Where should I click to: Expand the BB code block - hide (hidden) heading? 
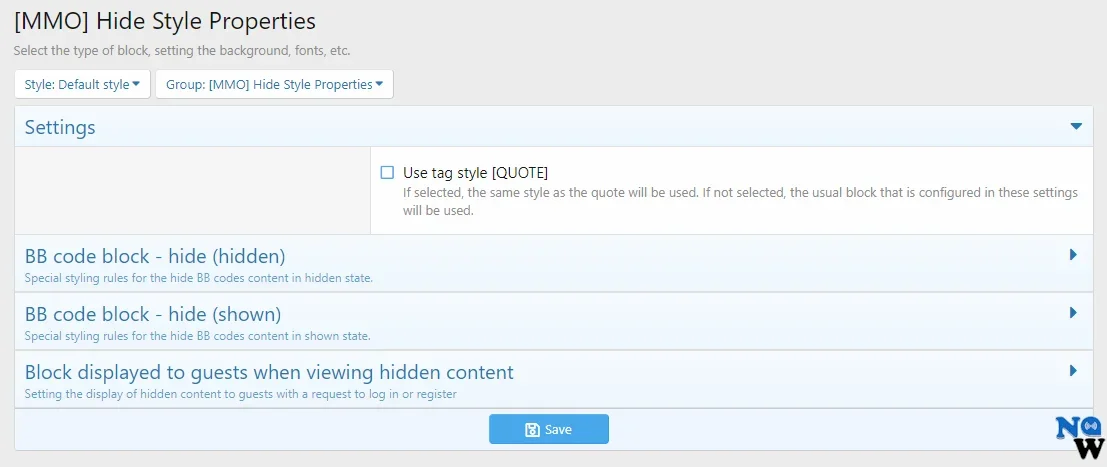pyautogui.click(x=155, y=256)
